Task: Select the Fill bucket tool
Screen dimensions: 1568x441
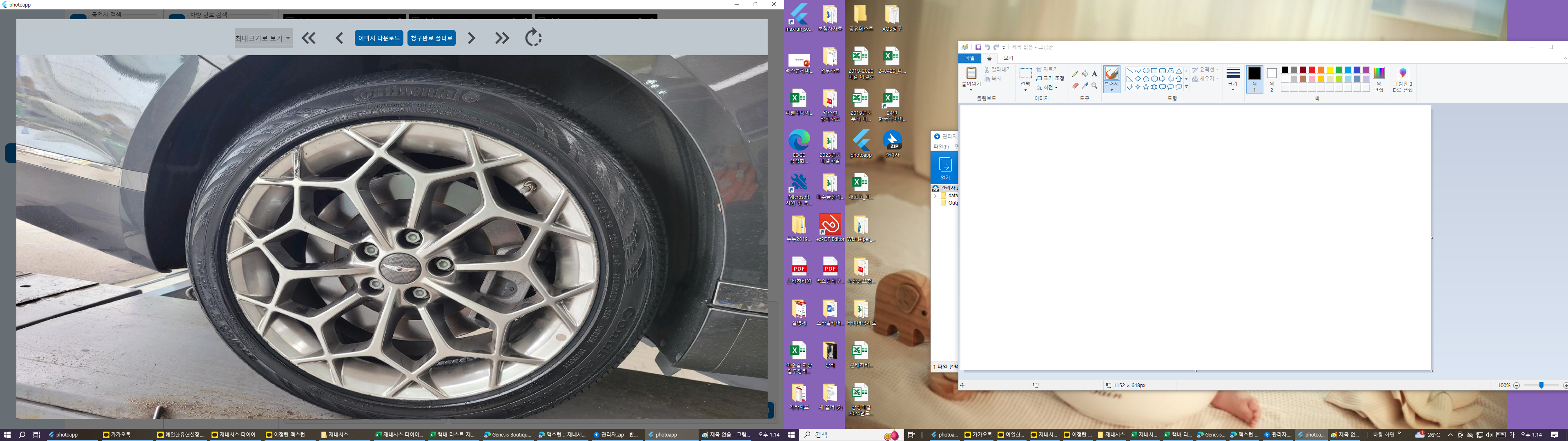Action: [1085, 73]
